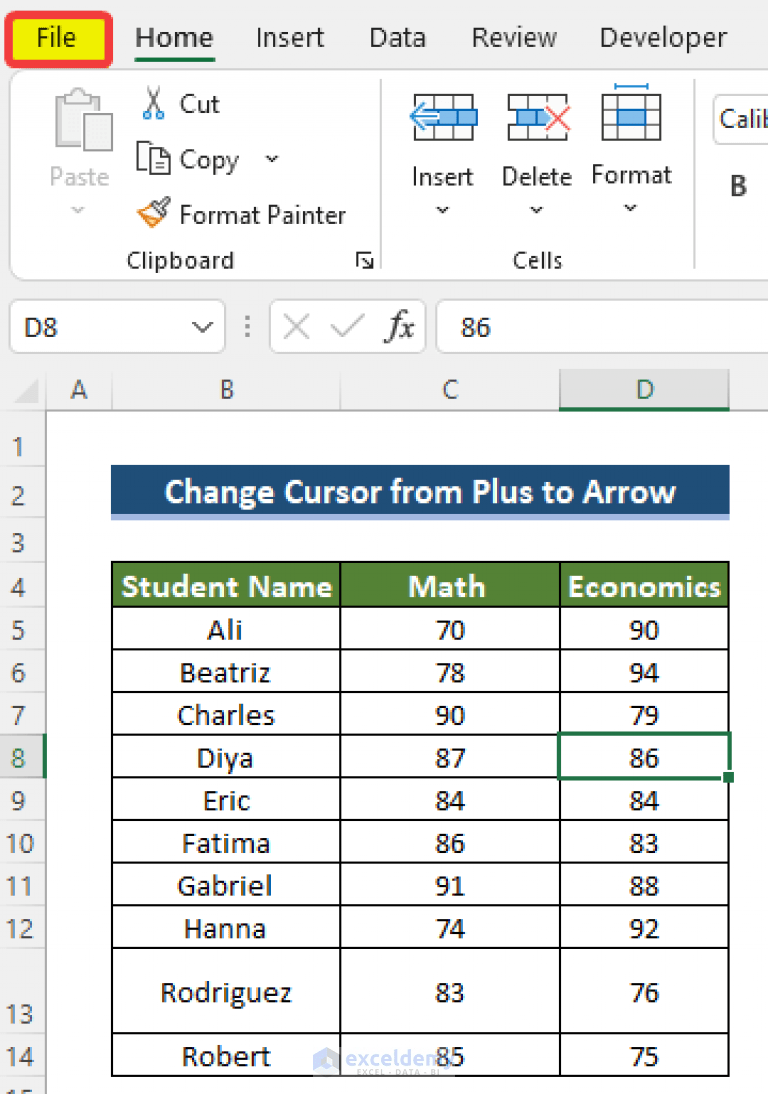
Task: Click the formula bar showing 86
Action: [600, 327]
